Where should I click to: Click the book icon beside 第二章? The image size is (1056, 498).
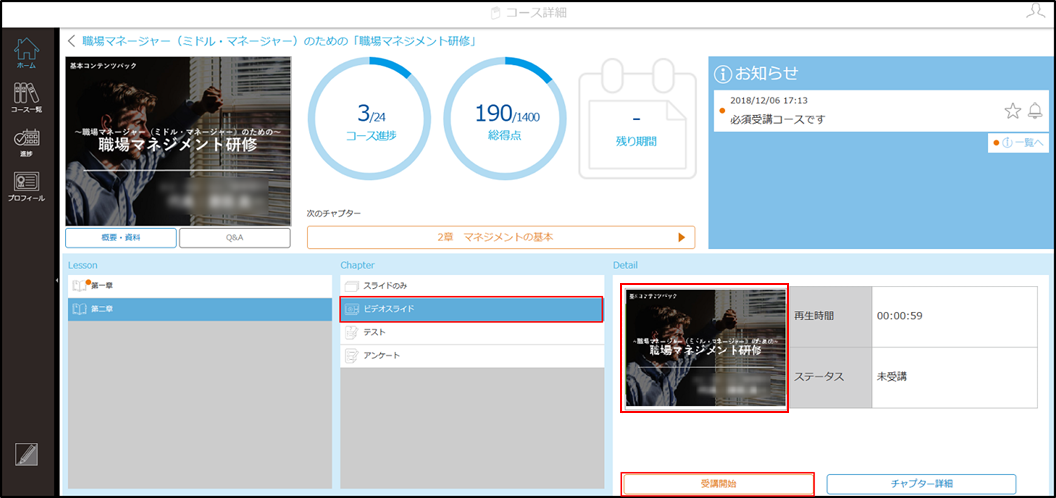point(80,309)
